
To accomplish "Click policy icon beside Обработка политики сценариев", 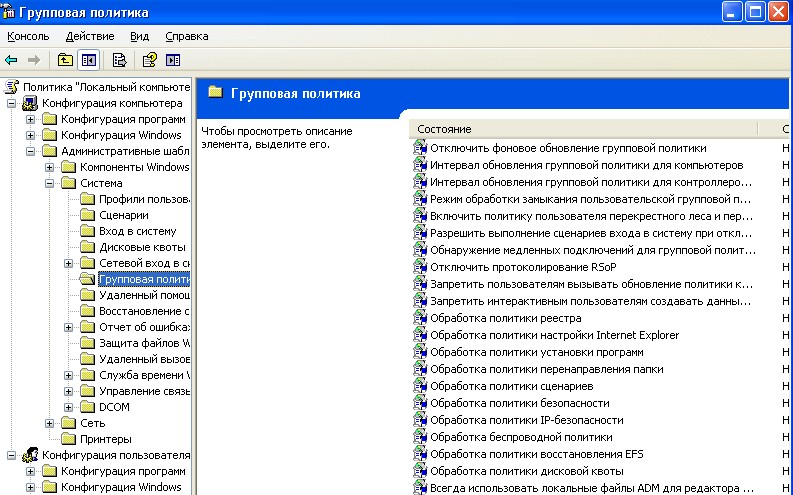I will point(420,386).
